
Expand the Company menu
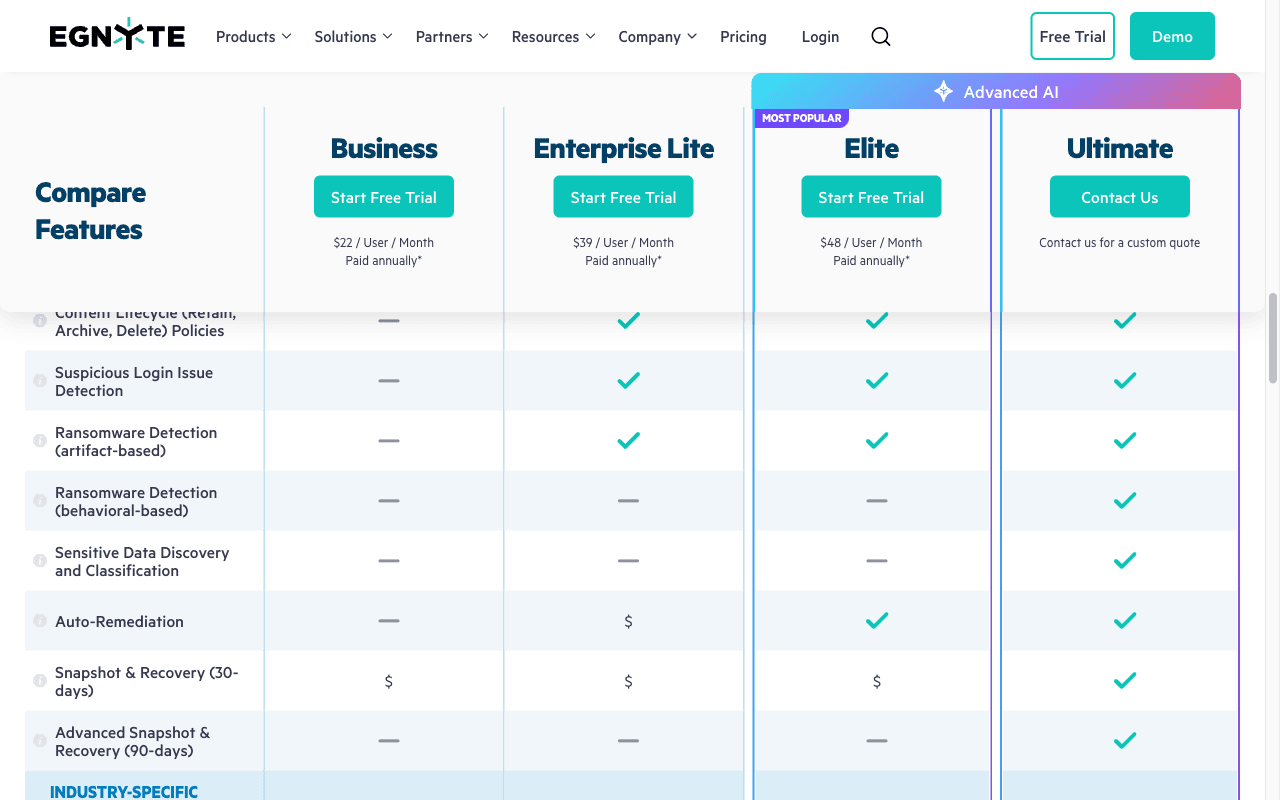(657, 37)
